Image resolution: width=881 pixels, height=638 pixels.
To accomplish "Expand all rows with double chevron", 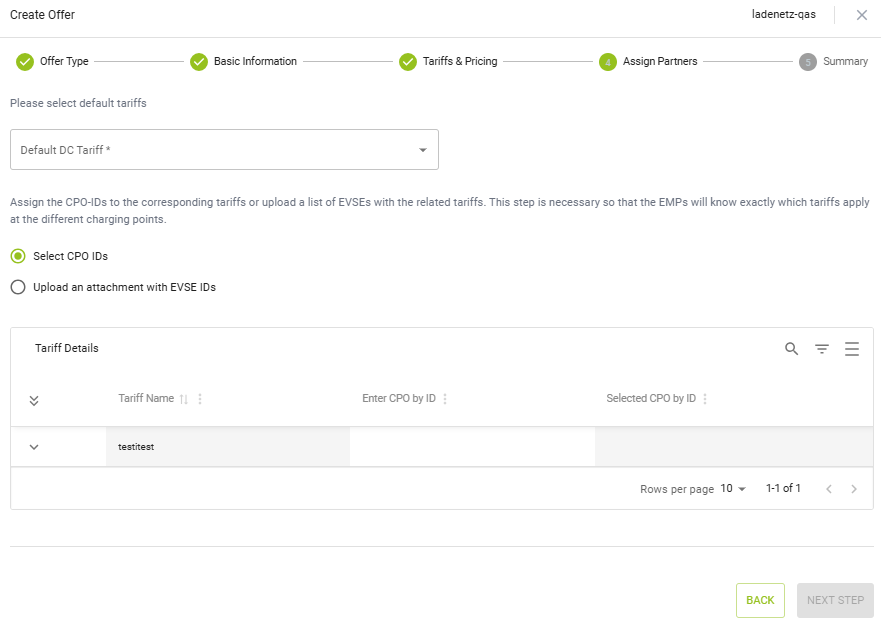I will pos(34,400).
